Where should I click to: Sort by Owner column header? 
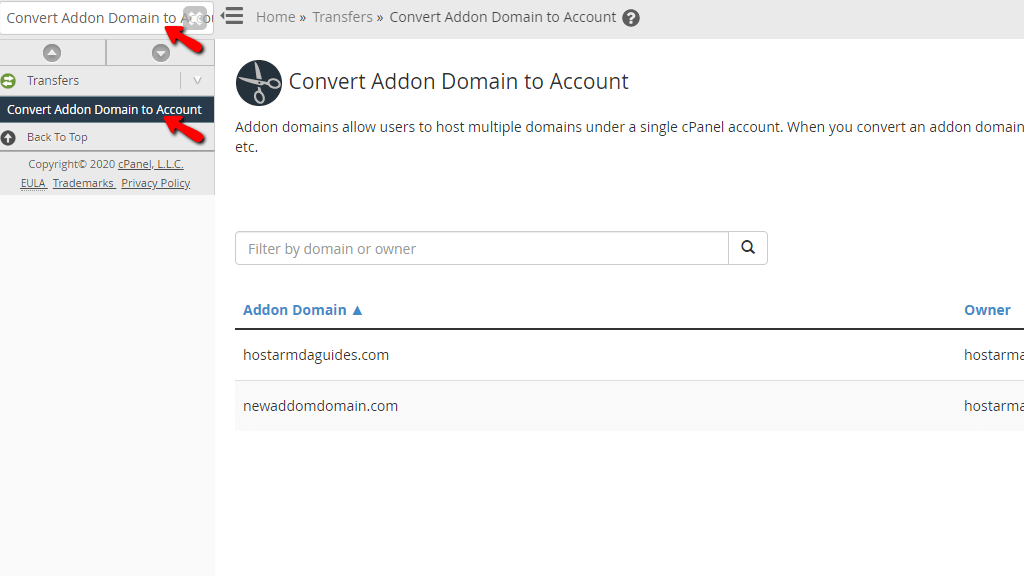(987, 310)
